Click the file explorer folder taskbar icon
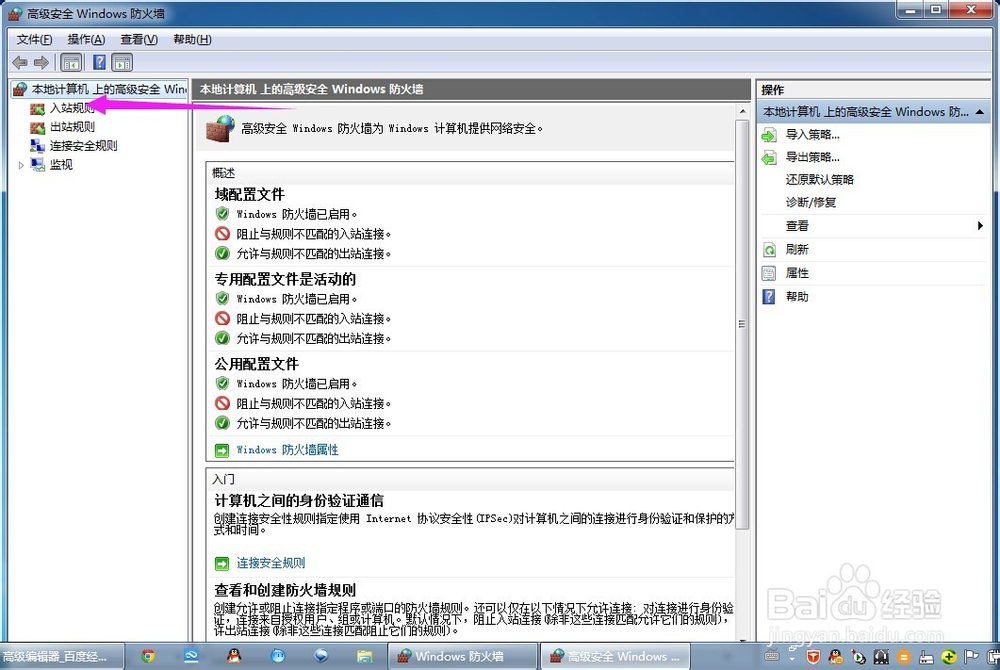 [x=364, y=656]
